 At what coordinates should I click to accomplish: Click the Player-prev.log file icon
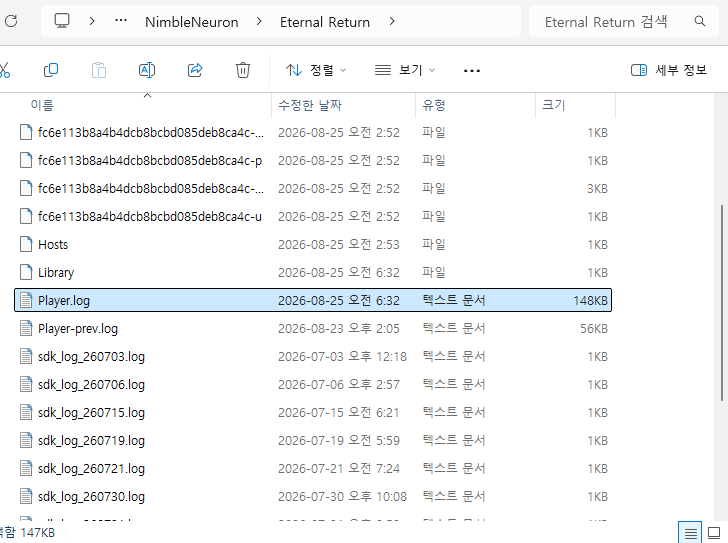pyautogui.click(x=26, y=329)
